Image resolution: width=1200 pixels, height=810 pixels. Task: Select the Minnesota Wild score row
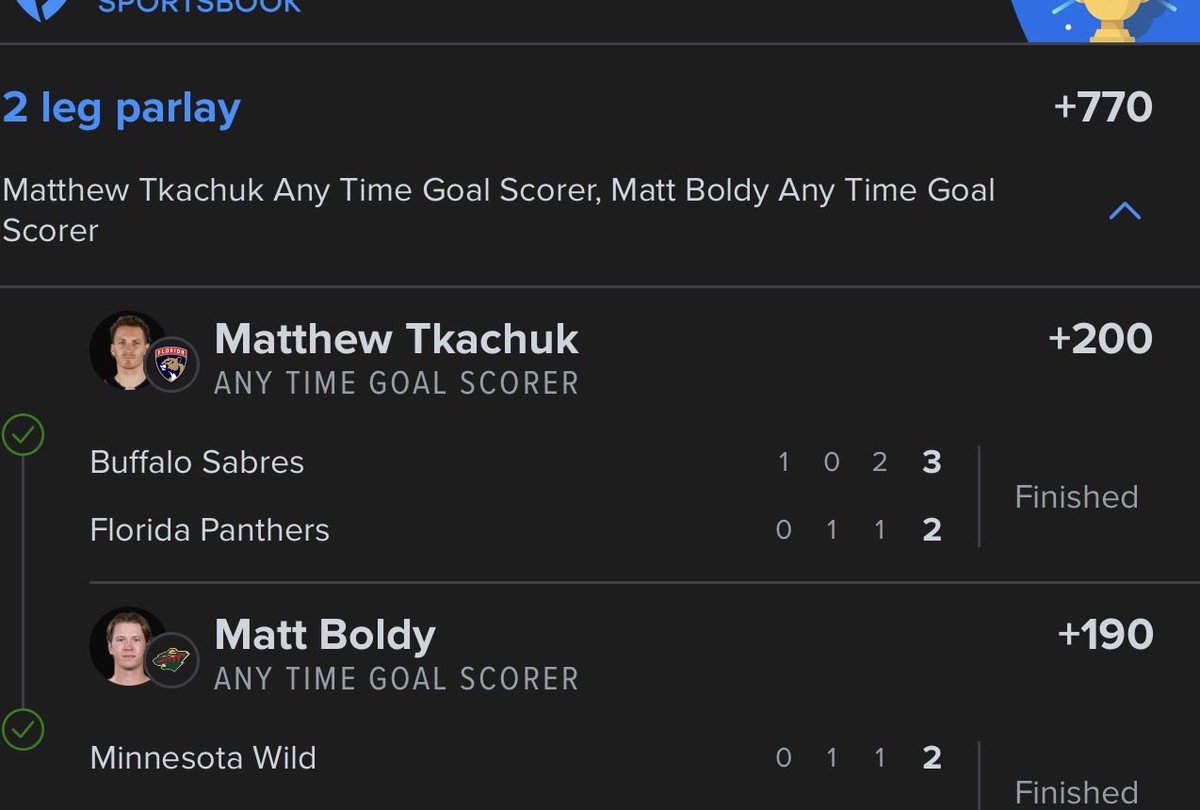(516, 758)
